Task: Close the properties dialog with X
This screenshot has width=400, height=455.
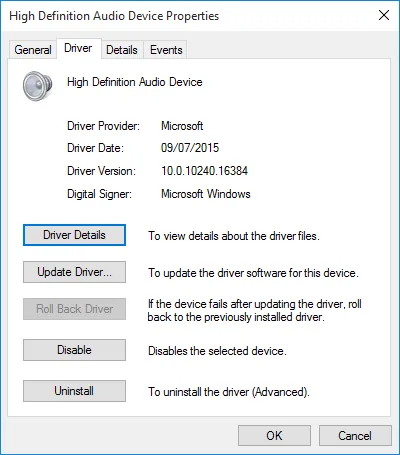Action: [384, 15]
